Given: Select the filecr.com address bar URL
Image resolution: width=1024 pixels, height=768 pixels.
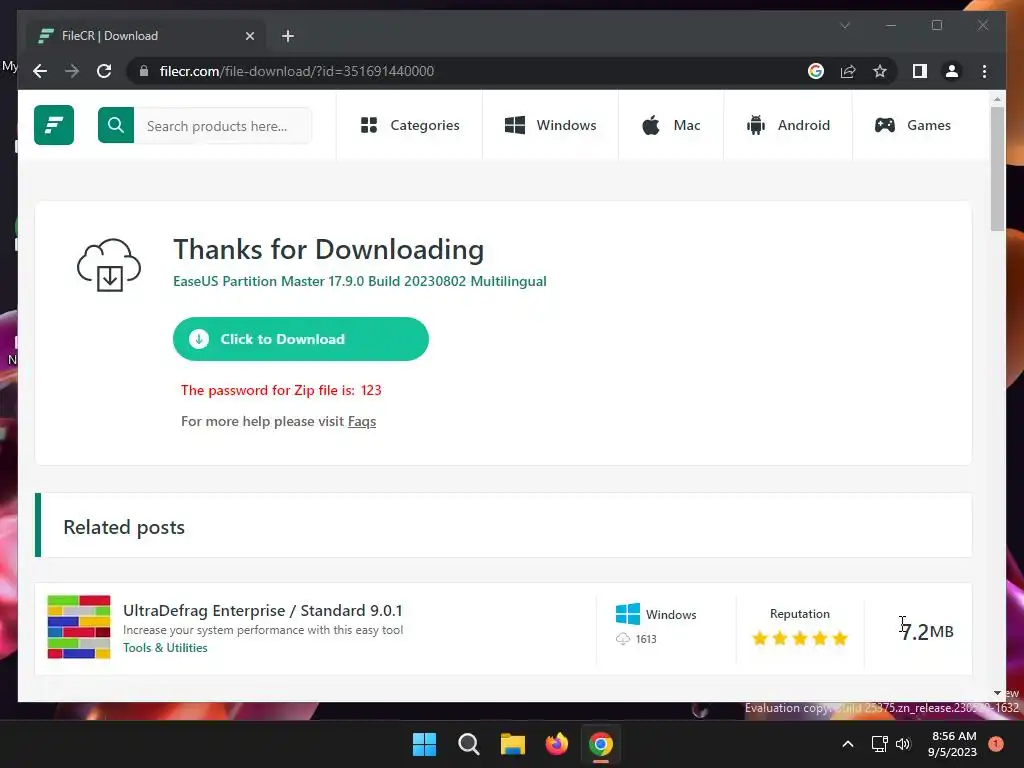Looking at the screenshot, I should point(296,71).
